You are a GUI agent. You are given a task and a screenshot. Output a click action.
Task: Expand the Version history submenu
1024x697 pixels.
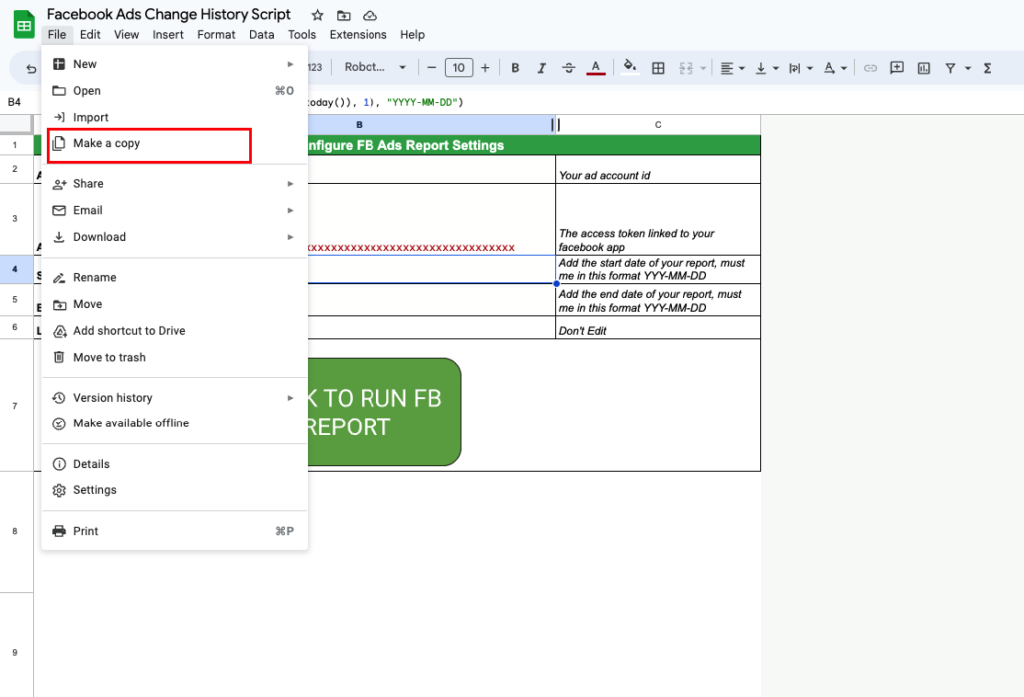(174, 398)
